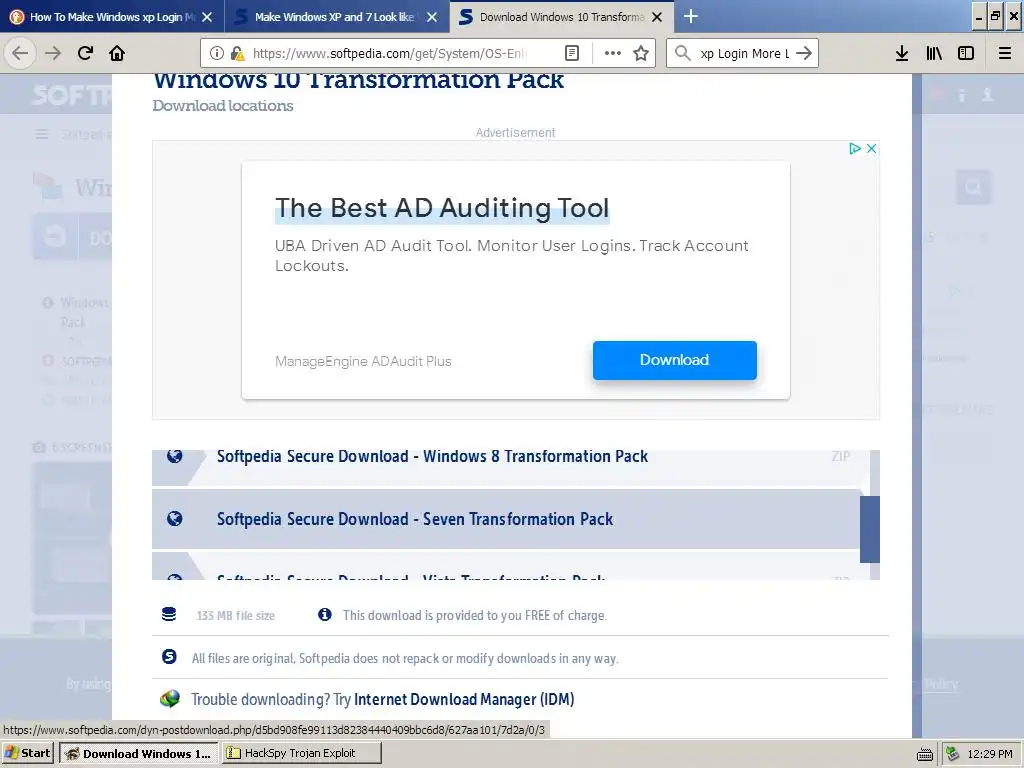Viewport: 1024px width, 768px height.
Task: Submit search with the go arrow
Action: point(804,53)
